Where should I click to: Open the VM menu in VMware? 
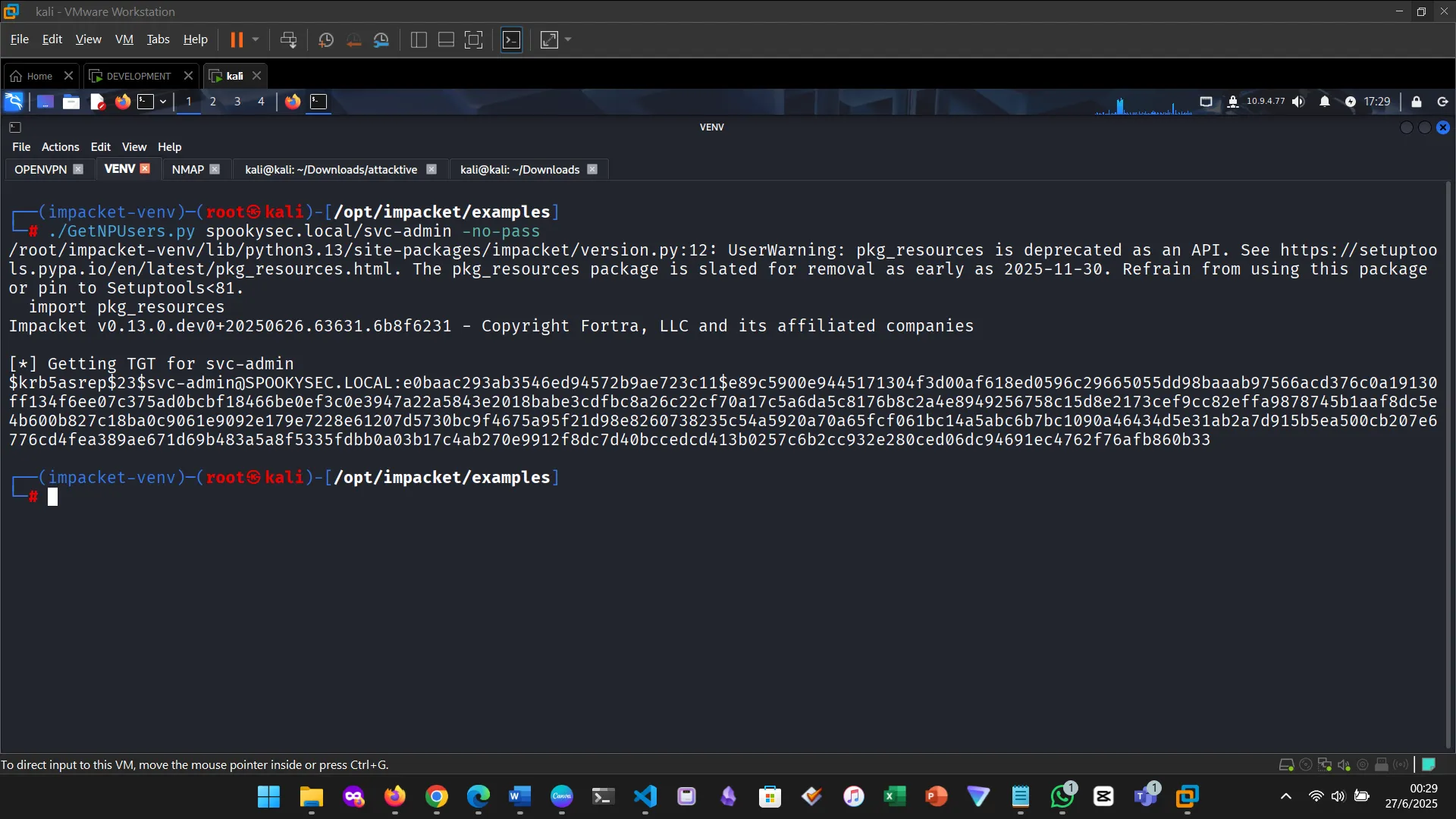(124, 39)
